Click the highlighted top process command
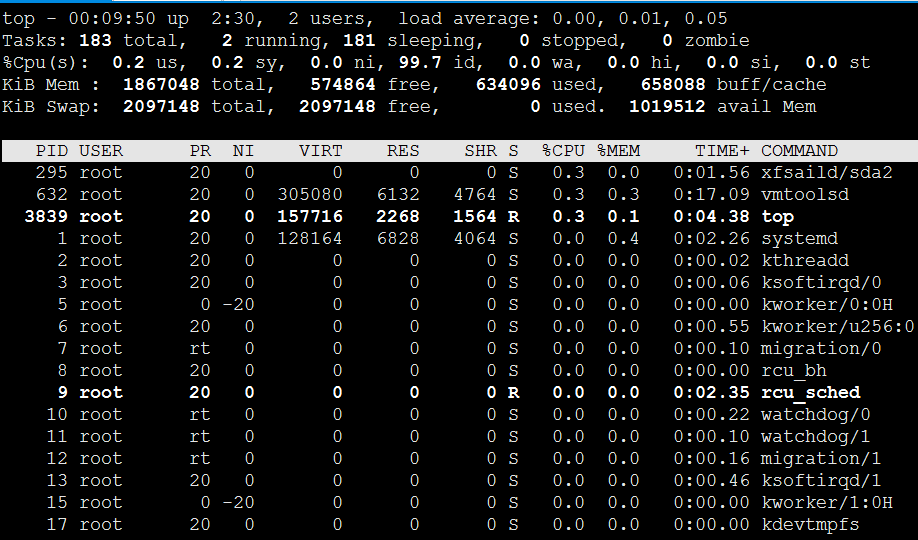Image resolution: width=918 pixels, height=540 pixels. (x=777, y=217)
